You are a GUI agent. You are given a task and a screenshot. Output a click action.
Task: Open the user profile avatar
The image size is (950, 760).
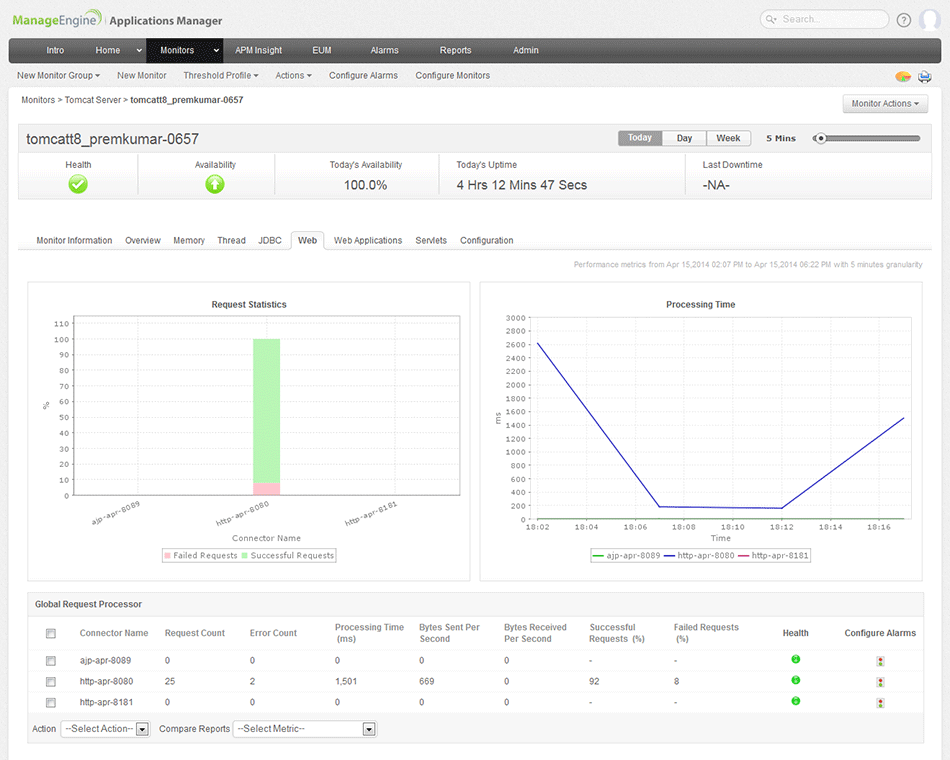(x=929, y=19)
